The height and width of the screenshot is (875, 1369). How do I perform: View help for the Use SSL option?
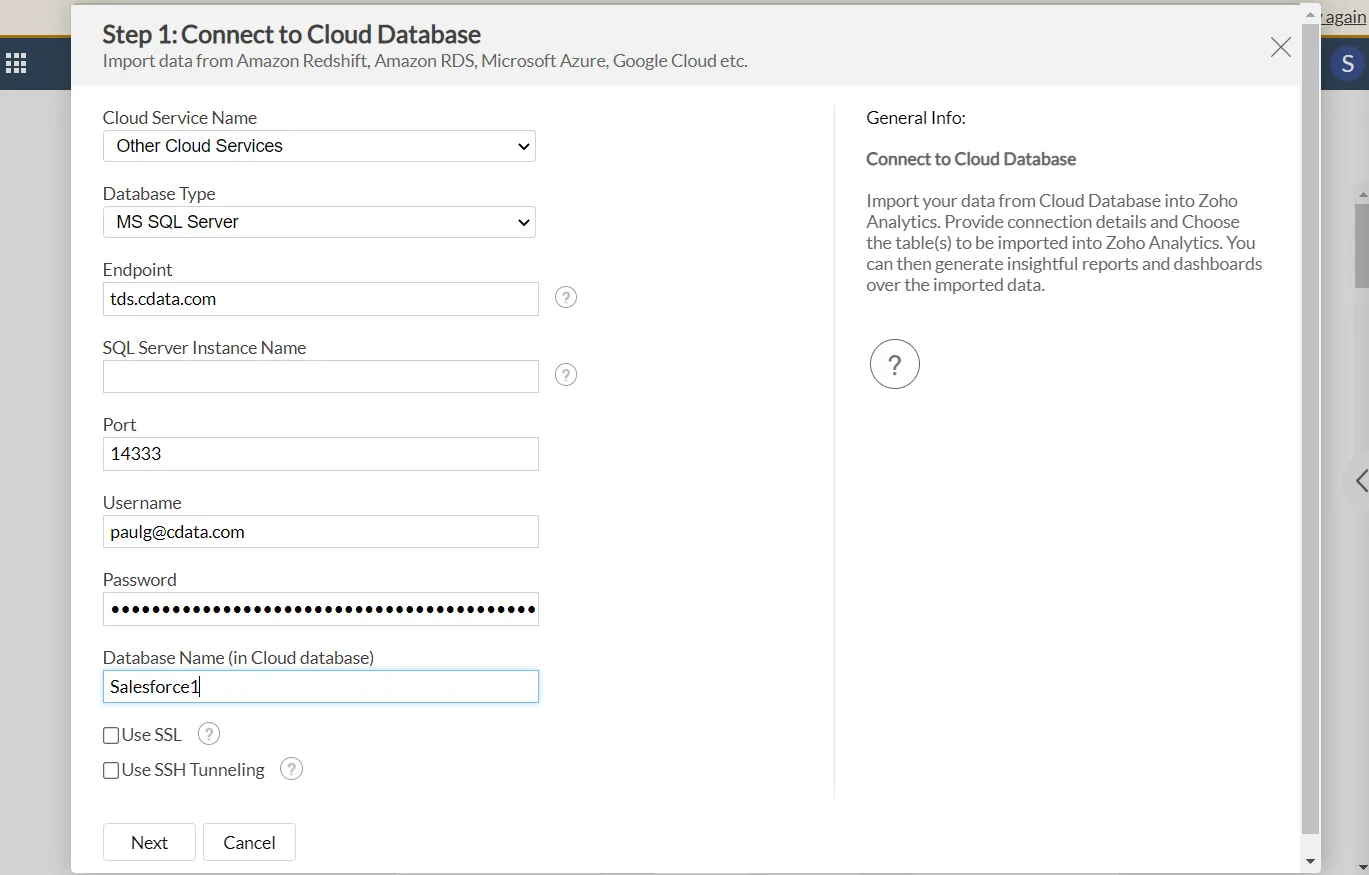pyautogui.click(x=208, y=733)
